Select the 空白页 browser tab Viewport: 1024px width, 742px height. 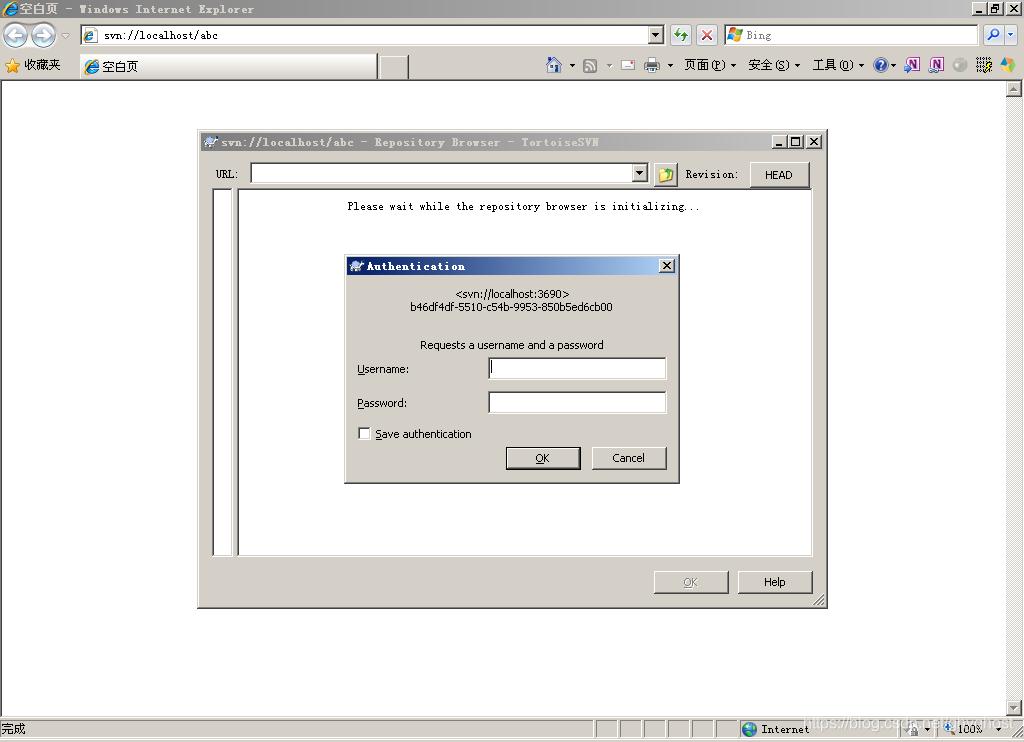(x=229, y=67)
